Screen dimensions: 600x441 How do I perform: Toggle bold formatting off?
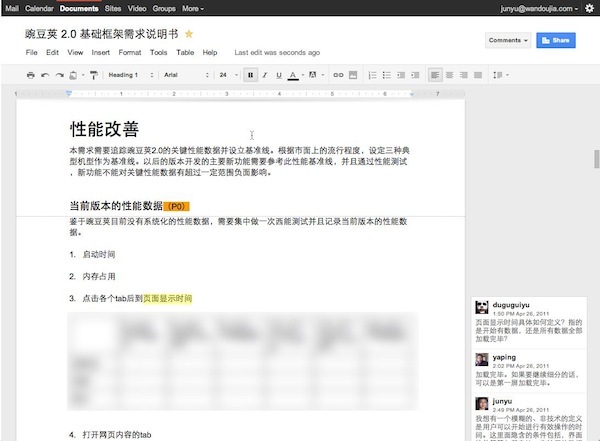point(250,75)
